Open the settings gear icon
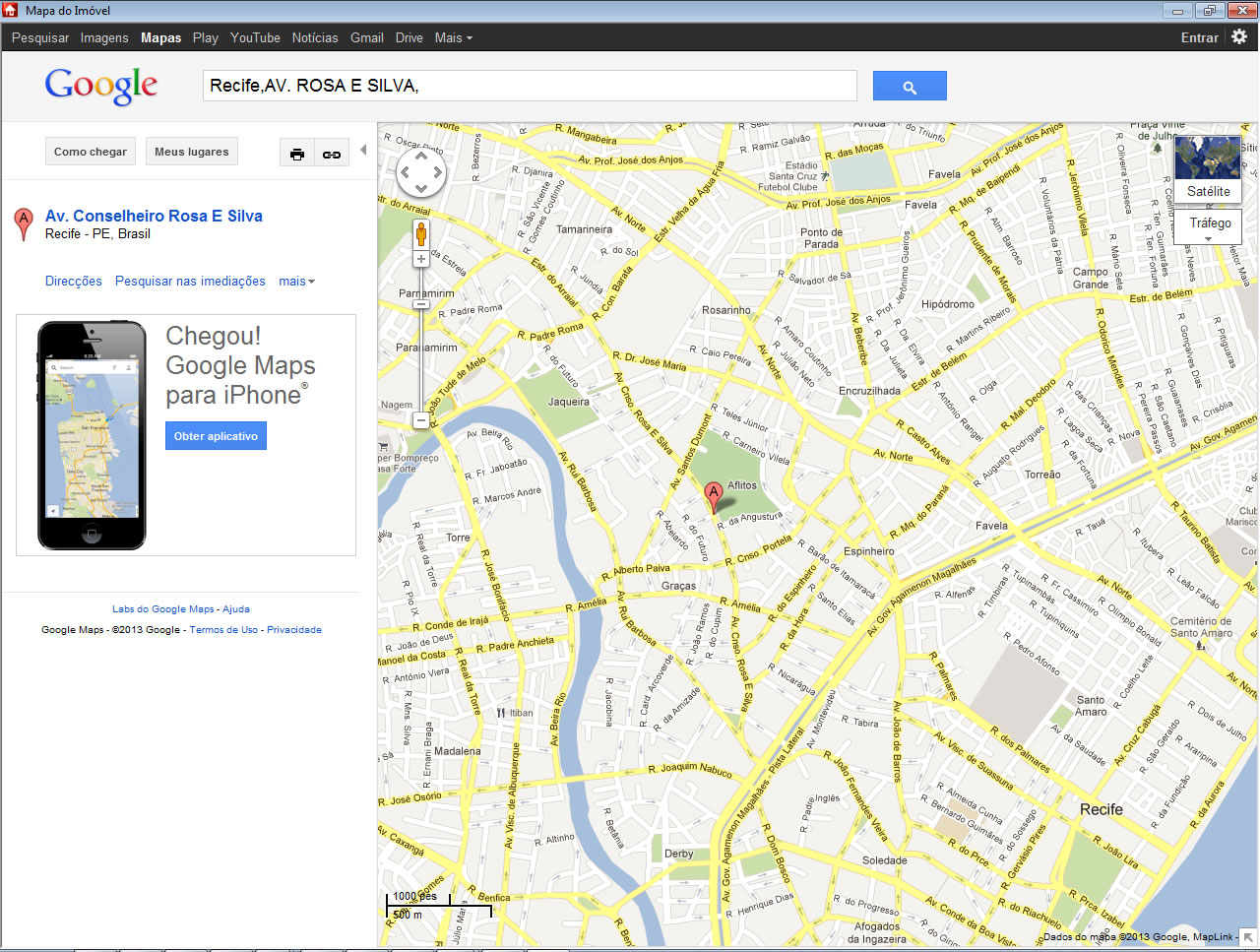Viewport: 1260px width, 952px height. coord(1239,36)
